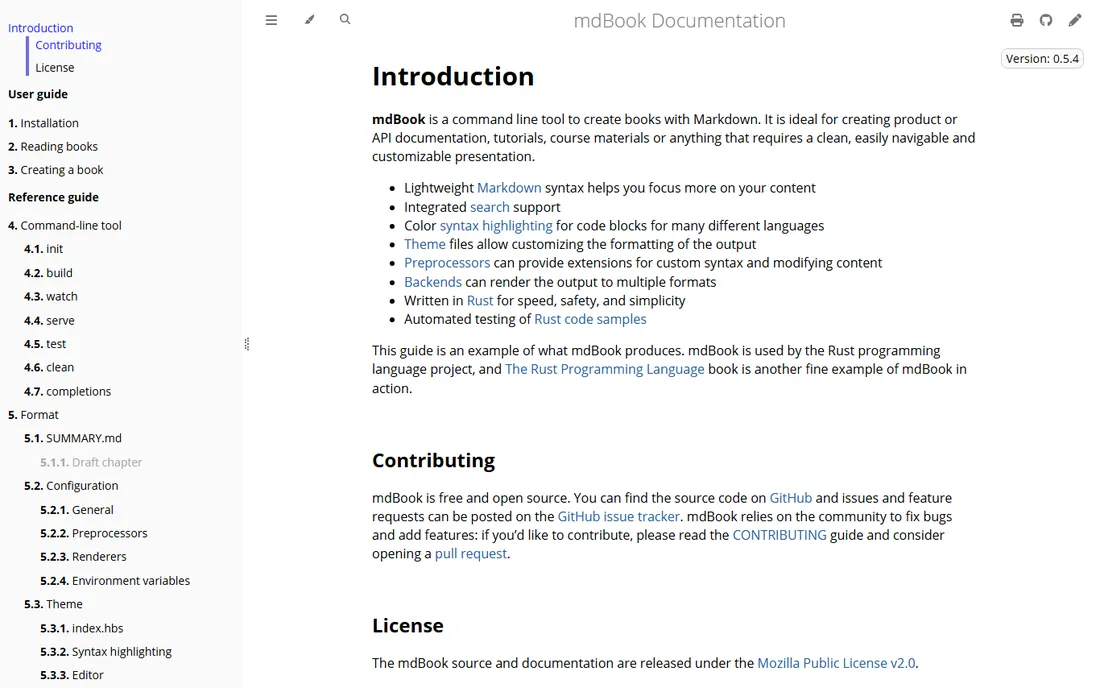
Task: Click the Contributing section heading
Action: tap(434, 461)
